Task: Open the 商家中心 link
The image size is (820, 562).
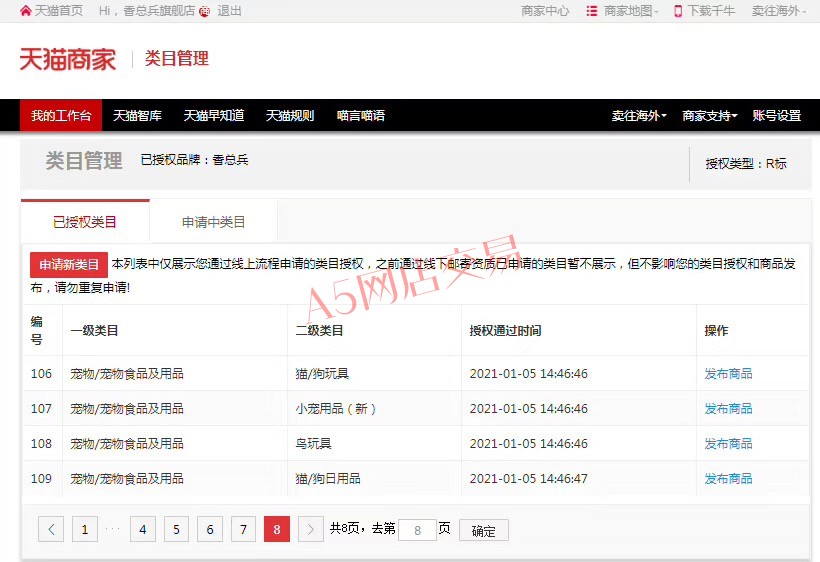Action: 545,10
